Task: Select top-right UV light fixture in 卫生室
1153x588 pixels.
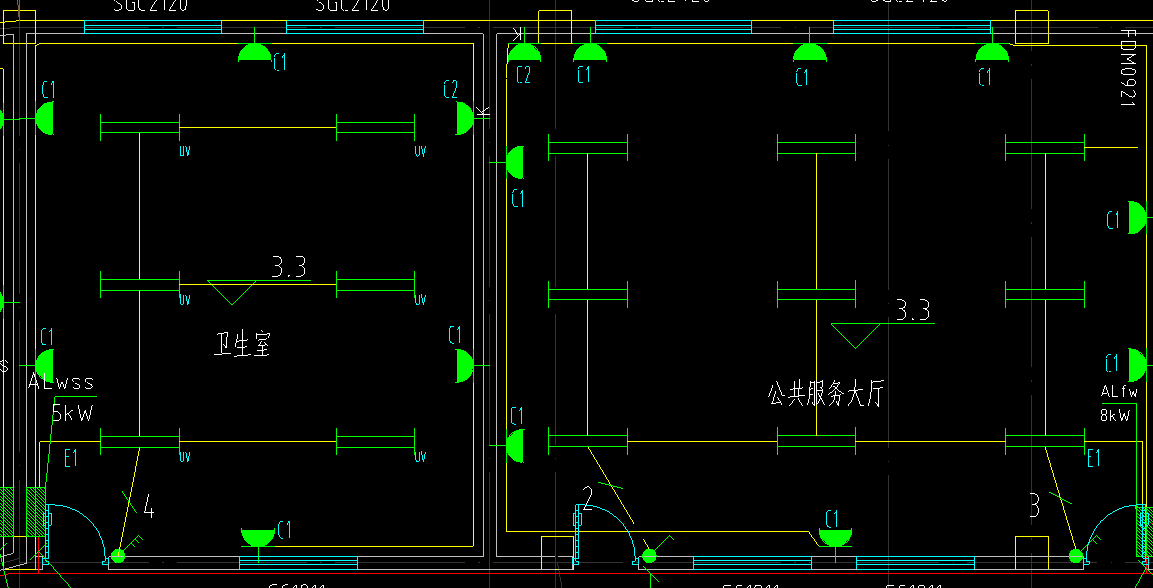Action: point(376,127)
